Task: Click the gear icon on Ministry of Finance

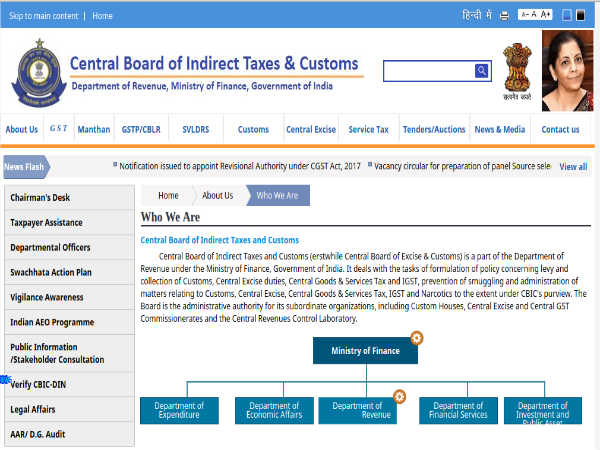Action: click(417, 338)
